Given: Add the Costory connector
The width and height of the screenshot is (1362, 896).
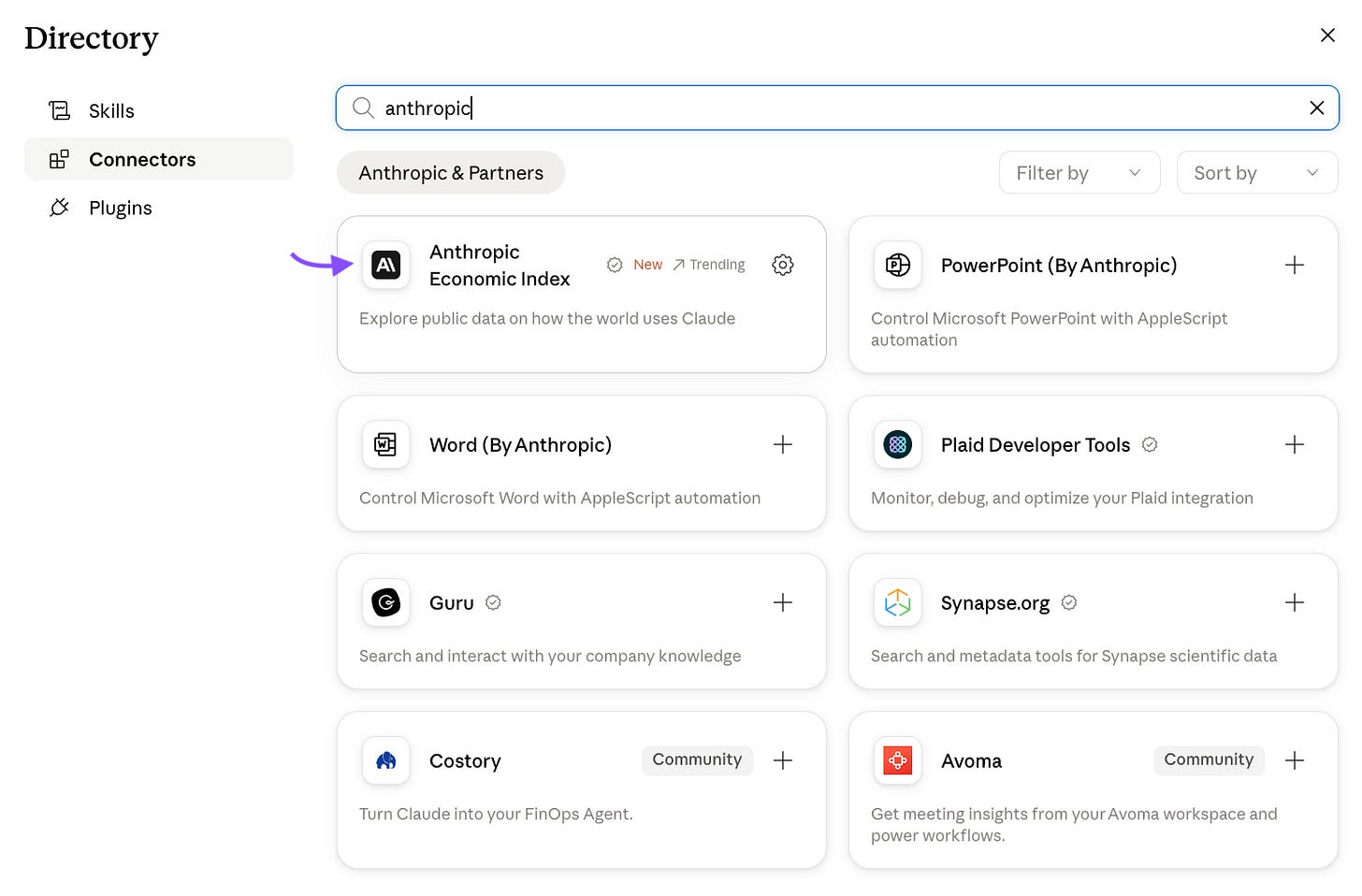Looking at the screenshot, I should [783, 760].
